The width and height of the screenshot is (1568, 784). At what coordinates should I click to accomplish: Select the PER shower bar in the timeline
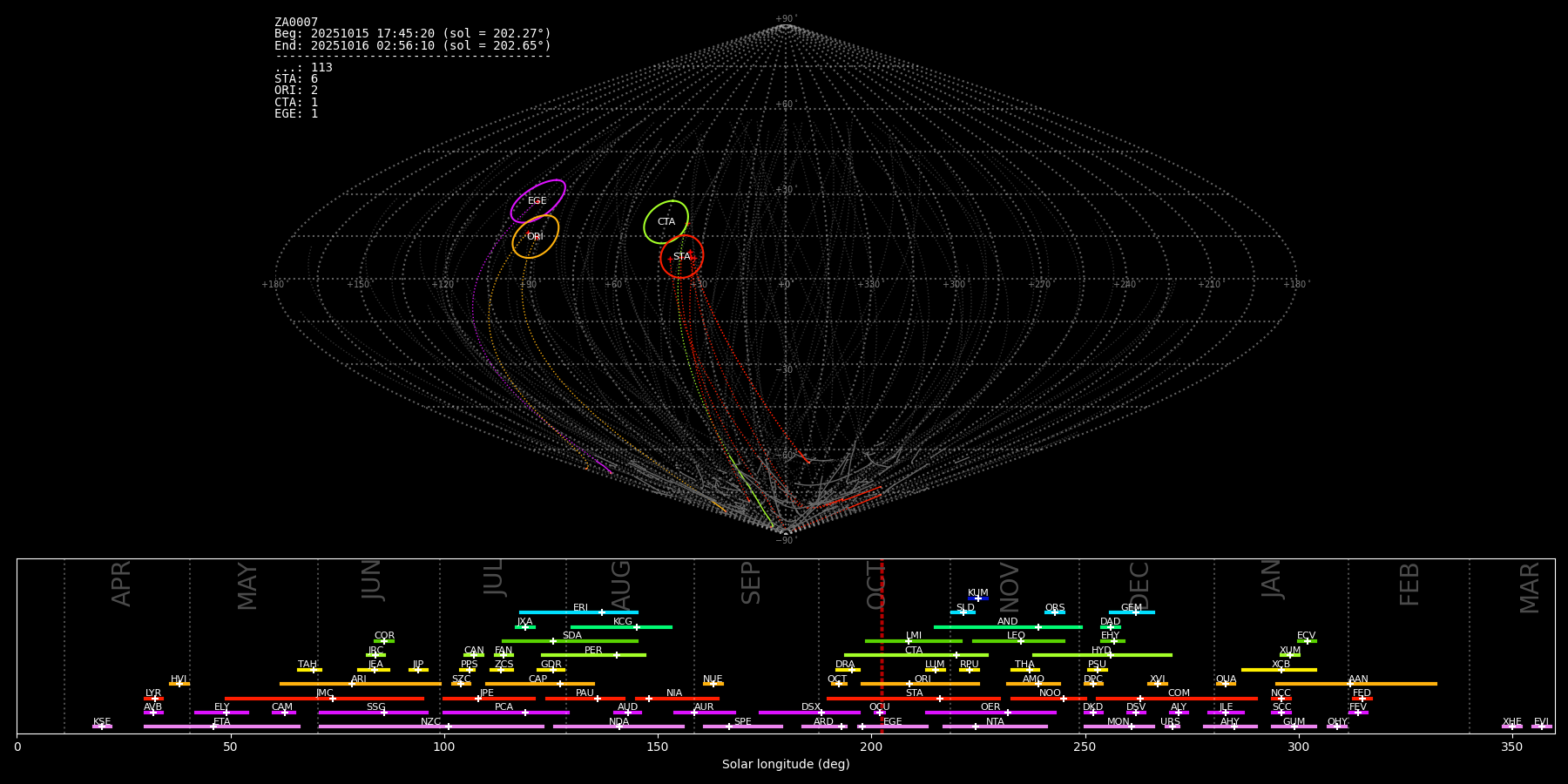click(x=593, y=655)
